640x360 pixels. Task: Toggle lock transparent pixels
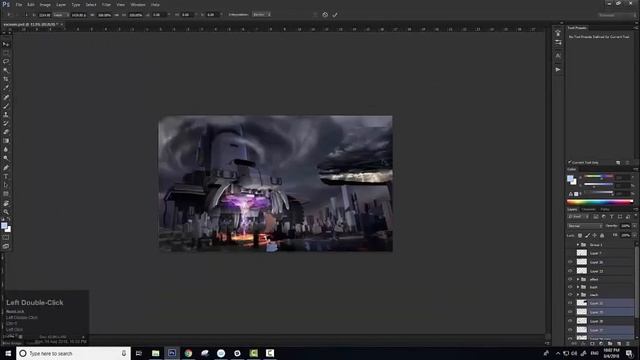pos(580,236)
